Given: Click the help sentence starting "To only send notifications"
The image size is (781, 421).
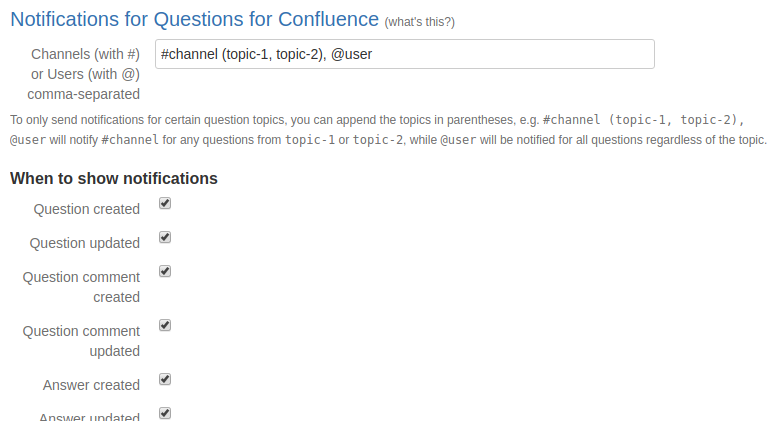Looking at the screenshot, I should pyautogui.click(x=270, y=119).
